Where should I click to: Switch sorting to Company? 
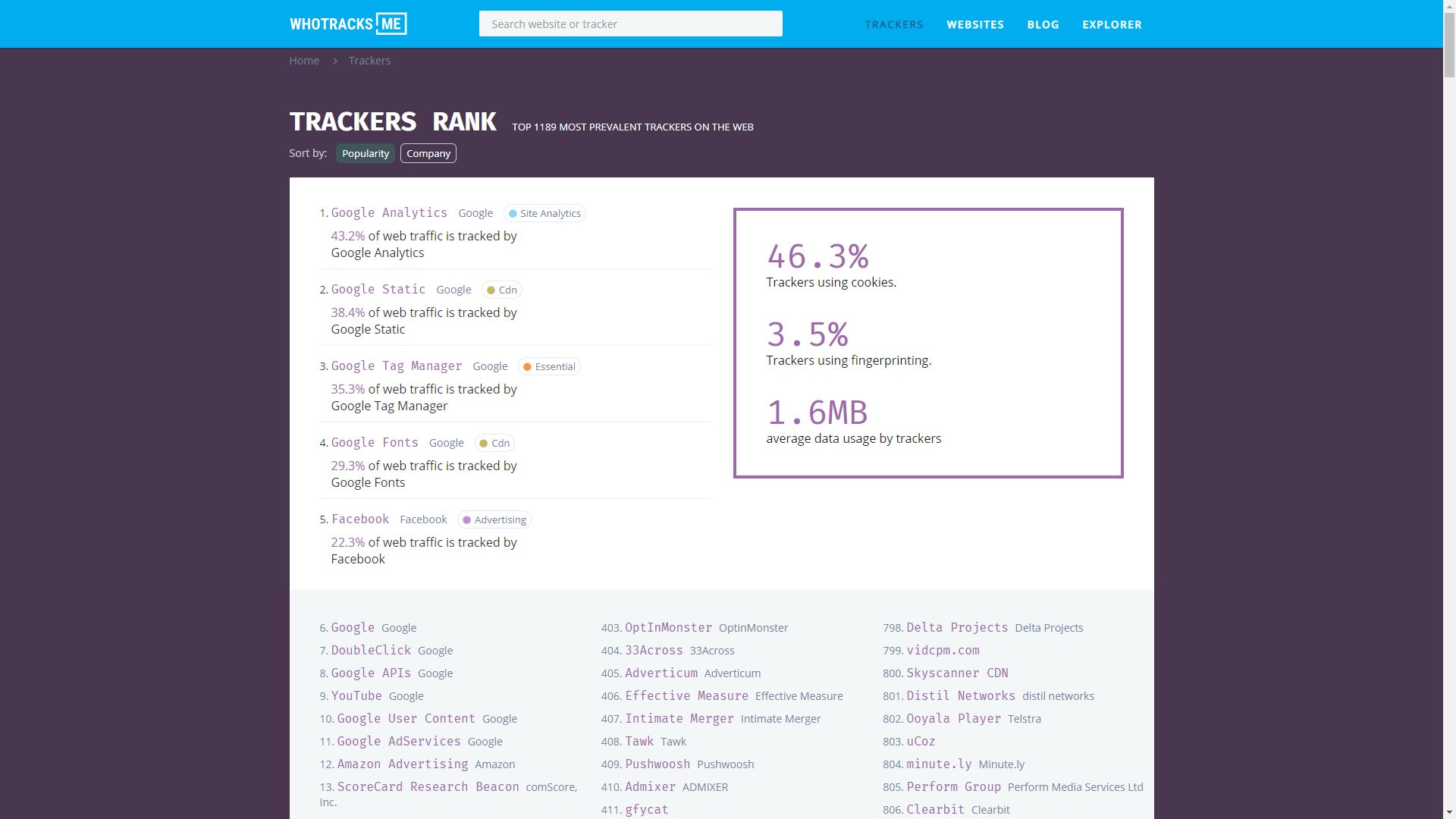[428, 153]
